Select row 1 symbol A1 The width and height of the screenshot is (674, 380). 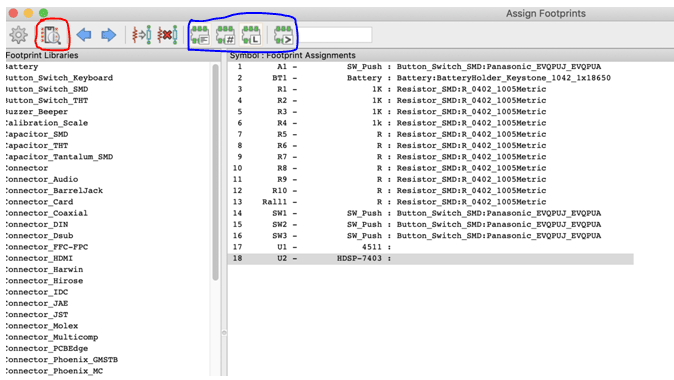coord(430,67)
